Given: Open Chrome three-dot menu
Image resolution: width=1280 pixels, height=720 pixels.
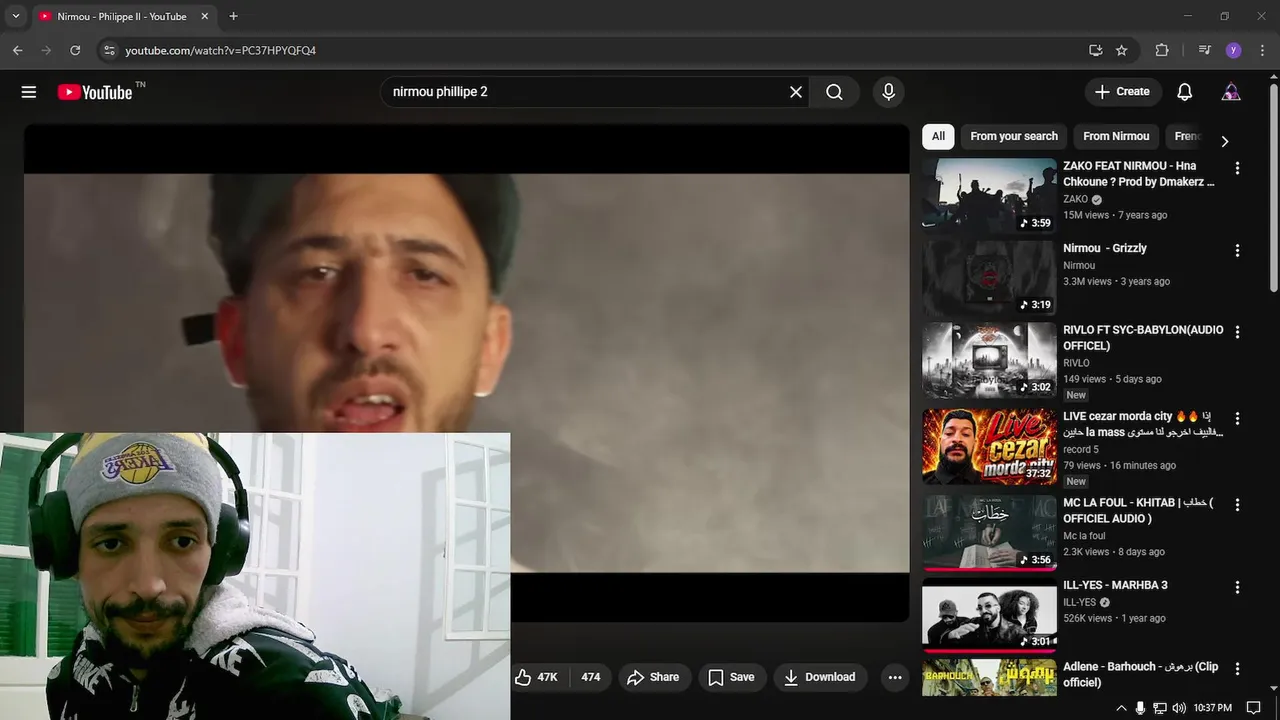Looking at the screenshot, I should pos(1262,50).
